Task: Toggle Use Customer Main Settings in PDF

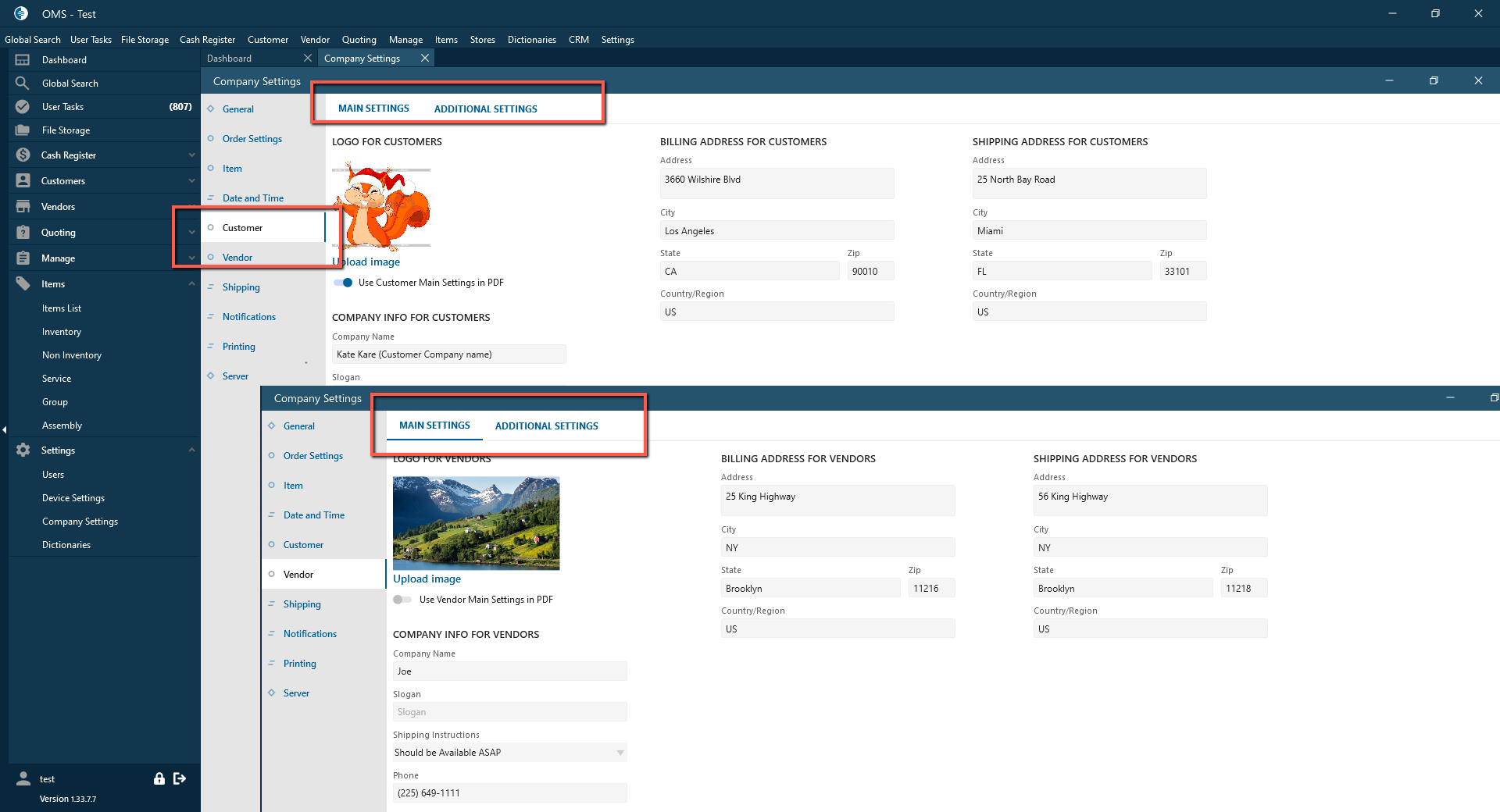Action: click(343, 283)
